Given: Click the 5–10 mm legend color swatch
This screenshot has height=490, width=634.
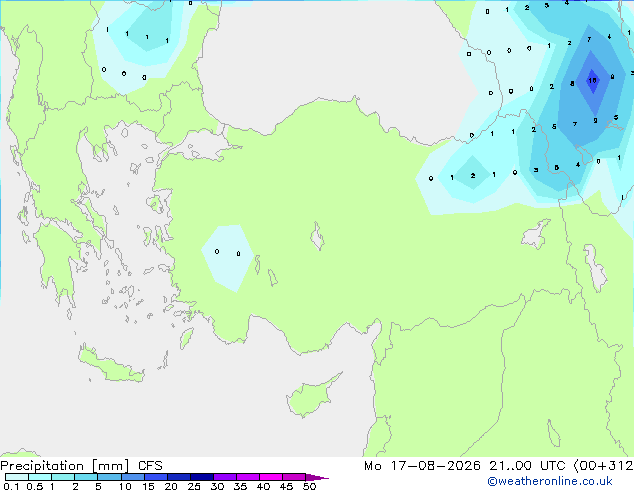Looking at the screenshot, I should tap(109, 477).
